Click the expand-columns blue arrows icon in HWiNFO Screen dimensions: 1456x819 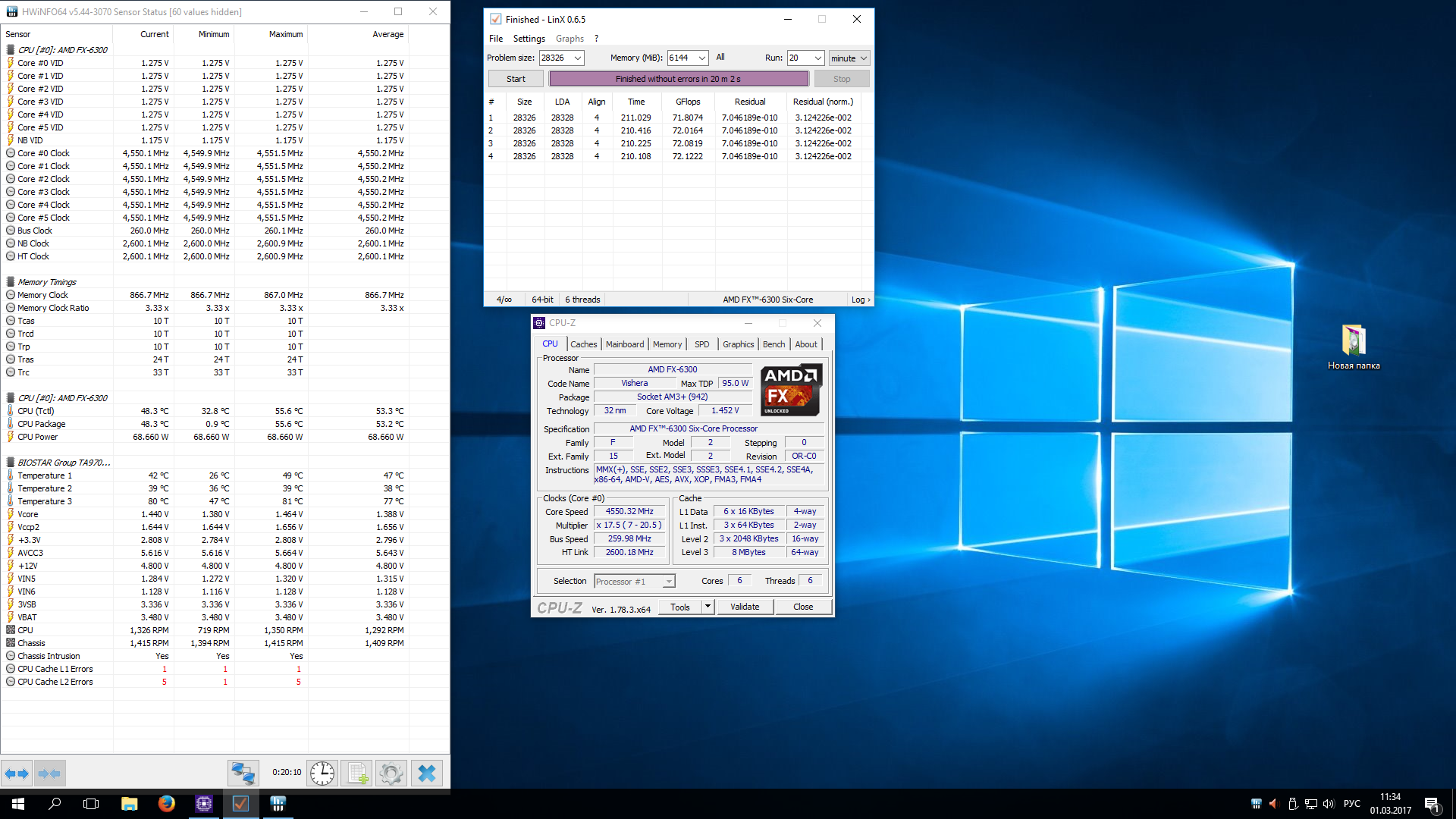[17, 773]
